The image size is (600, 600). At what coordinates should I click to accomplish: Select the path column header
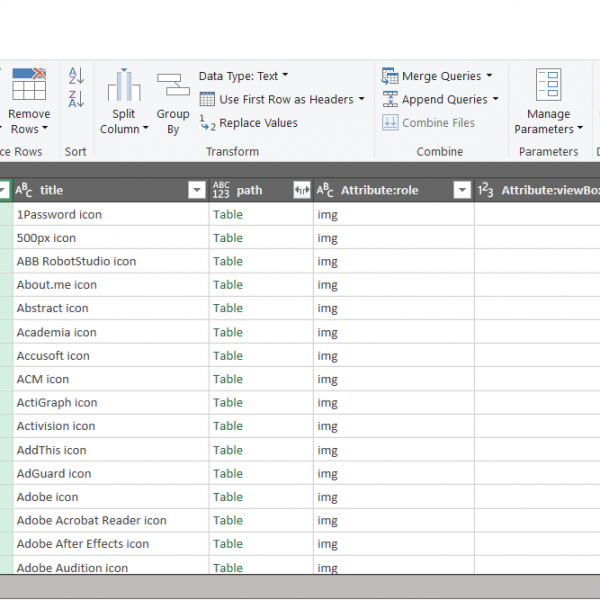click(x=261, y=190)
